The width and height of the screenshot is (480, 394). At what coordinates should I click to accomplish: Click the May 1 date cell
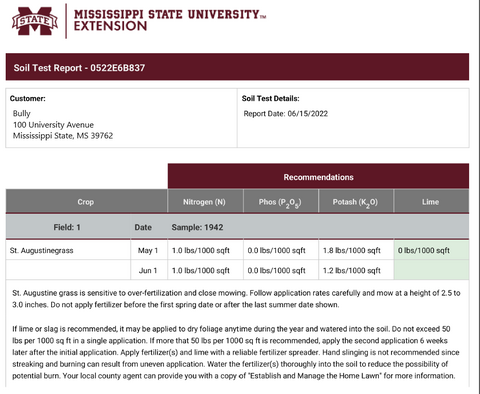[x=149, y=250]
